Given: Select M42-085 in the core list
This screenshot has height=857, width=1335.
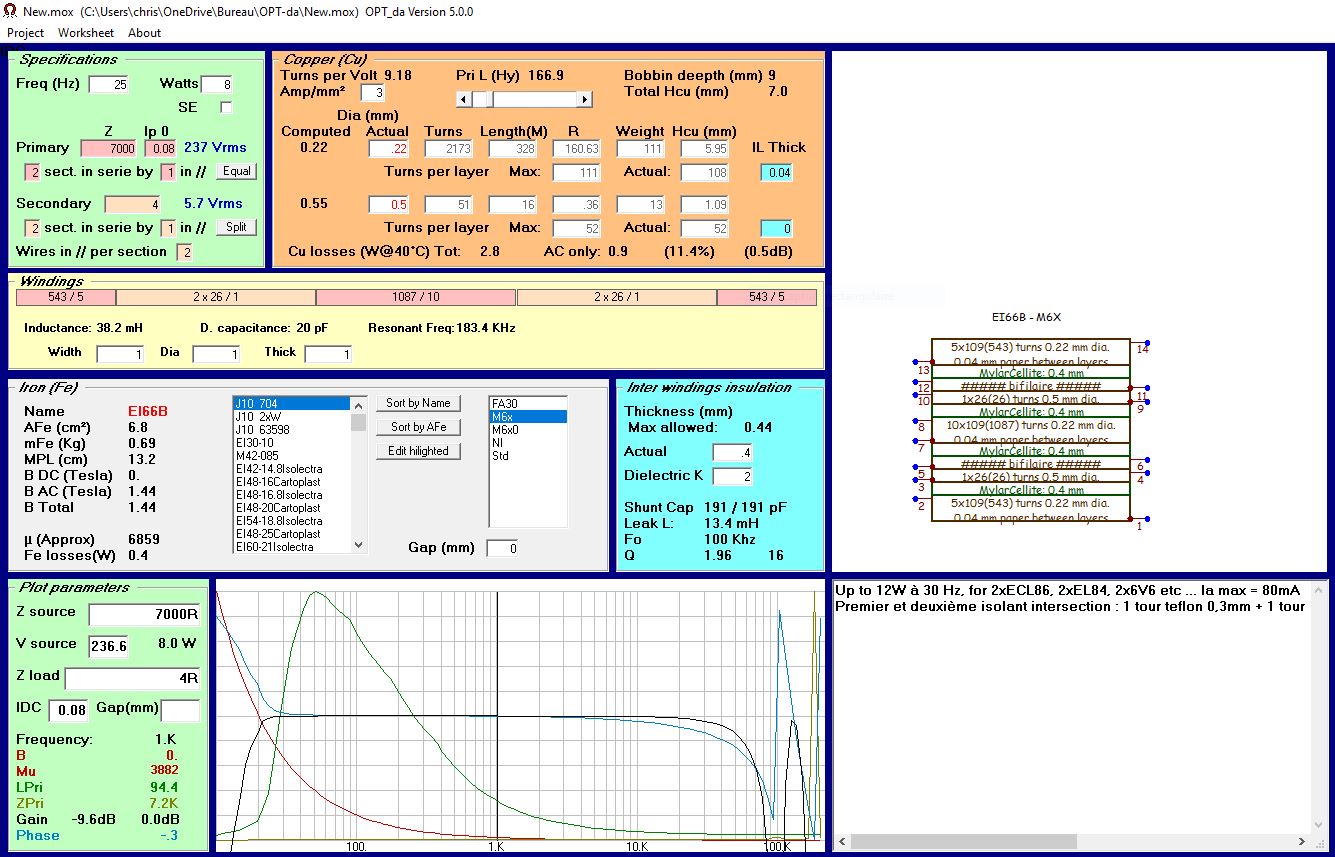Looking at the screenshot, I should tap(291, 455).
